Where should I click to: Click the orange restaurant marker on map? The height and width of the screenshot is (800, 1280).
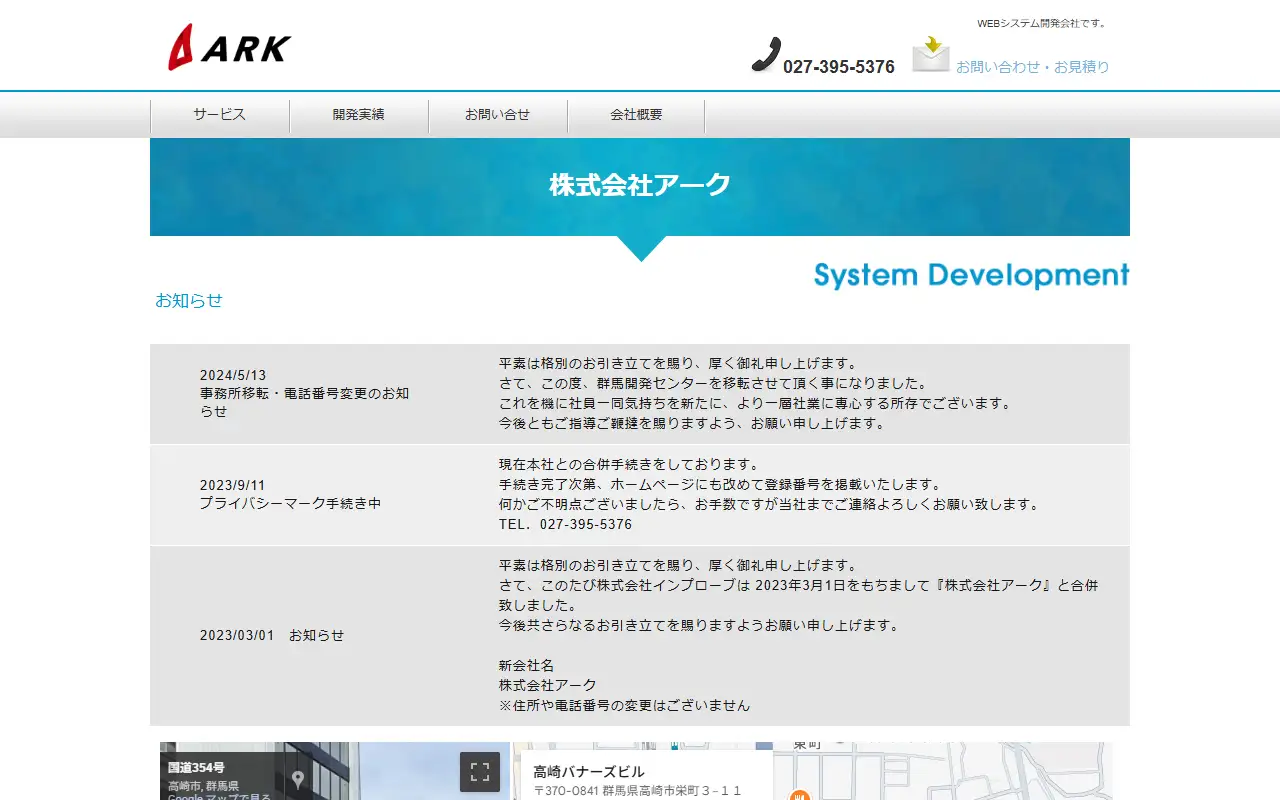(x=799, y=795)
